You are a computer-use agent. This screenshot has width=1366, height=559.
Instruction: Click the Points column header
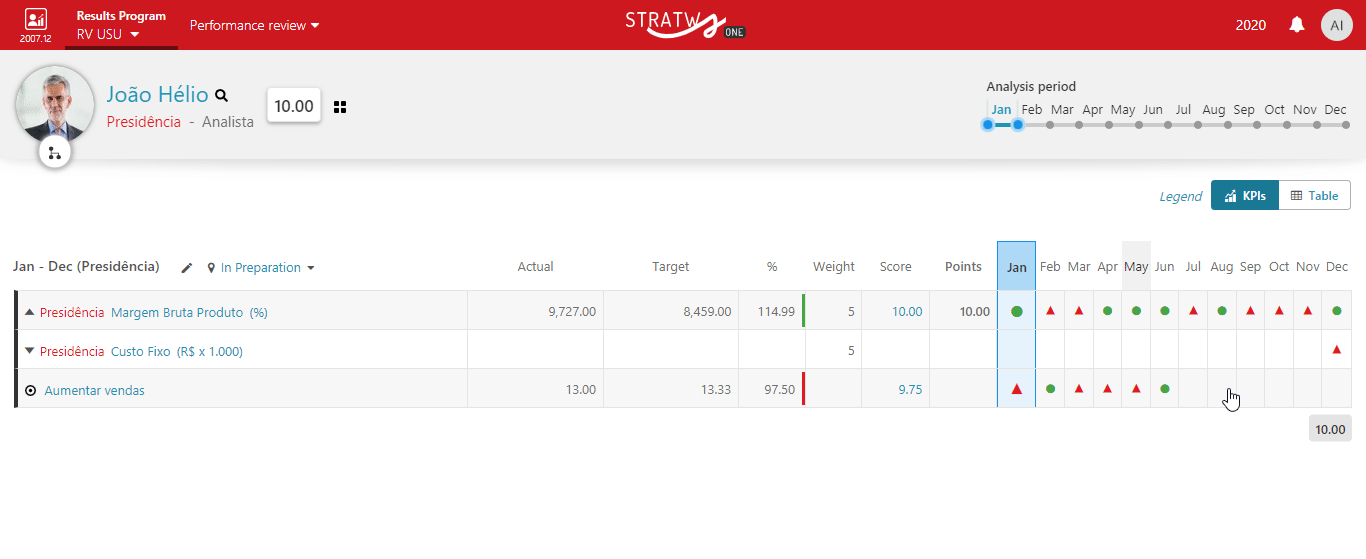click(x=964, y=267)
